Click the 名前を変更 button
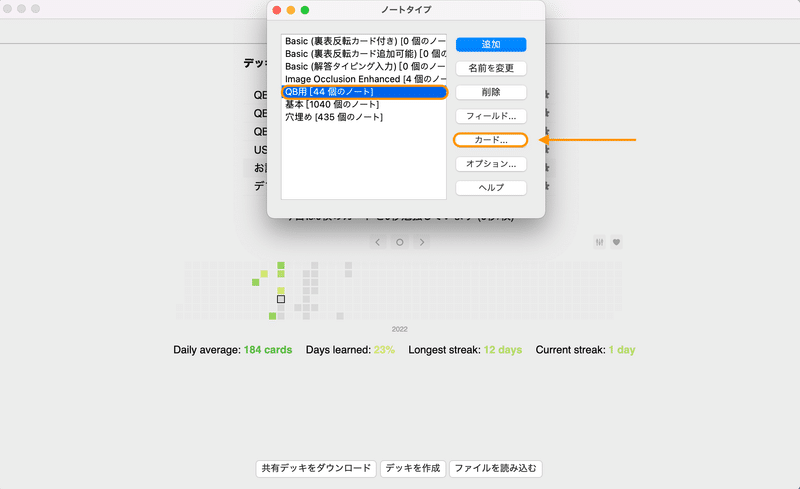The width and height of the screenshot is (800, 489). pos(491,68)
